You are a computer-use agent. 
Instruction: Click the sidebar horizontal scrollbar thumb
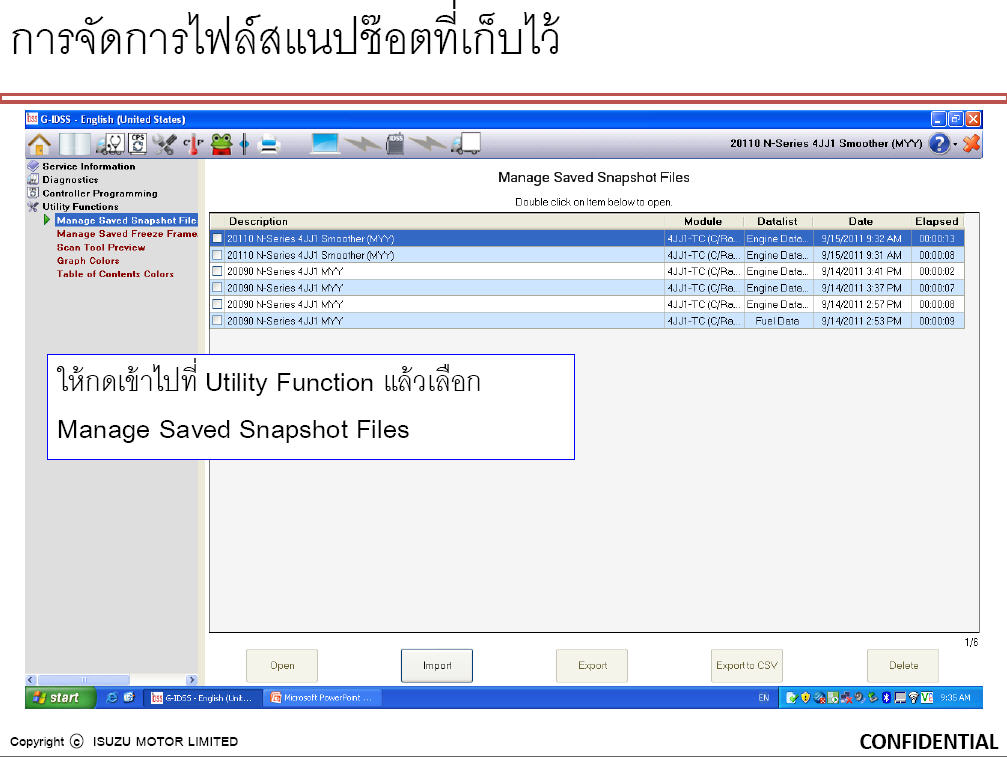click(x=83, y=679)
